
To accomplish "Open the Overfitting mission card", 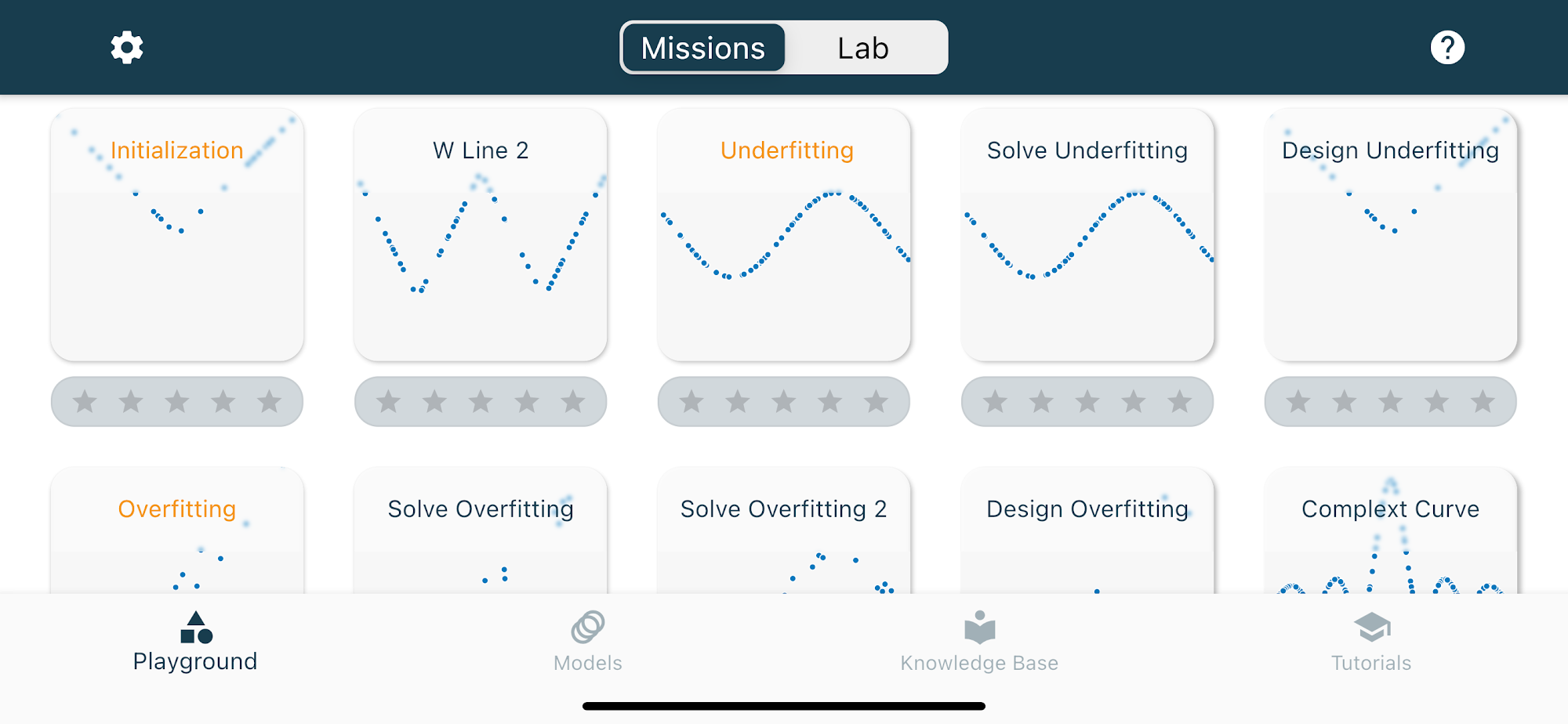I will tap(177, 530).
